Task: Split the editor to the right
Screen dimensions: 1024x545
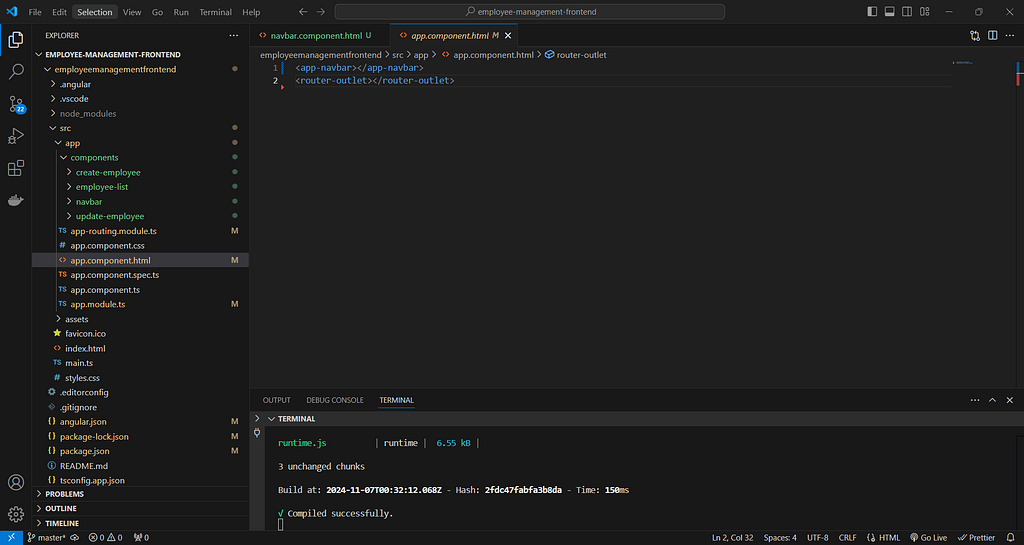Action: tap(993, 36)
